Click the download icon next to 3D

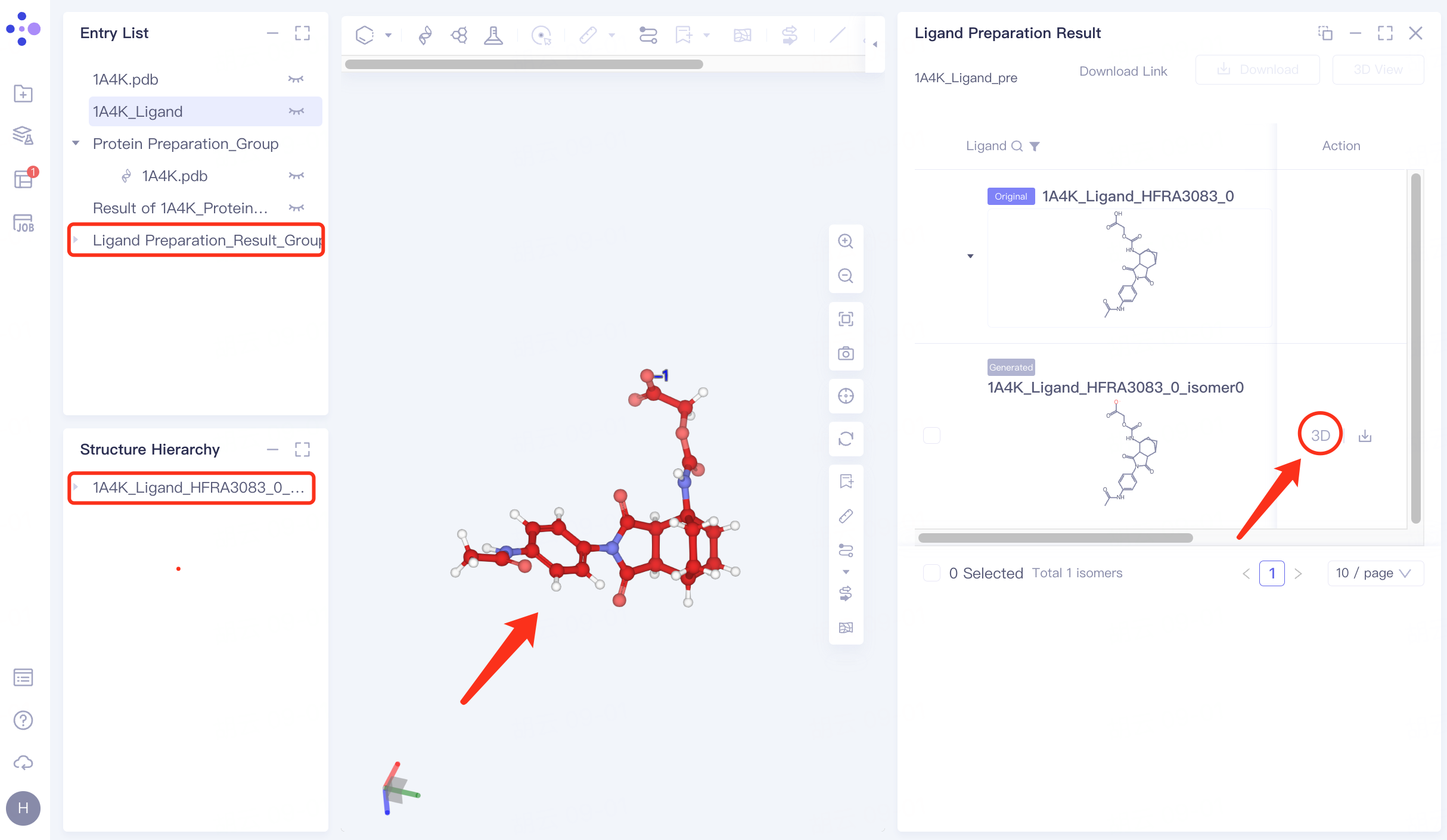coord(1365,436)
